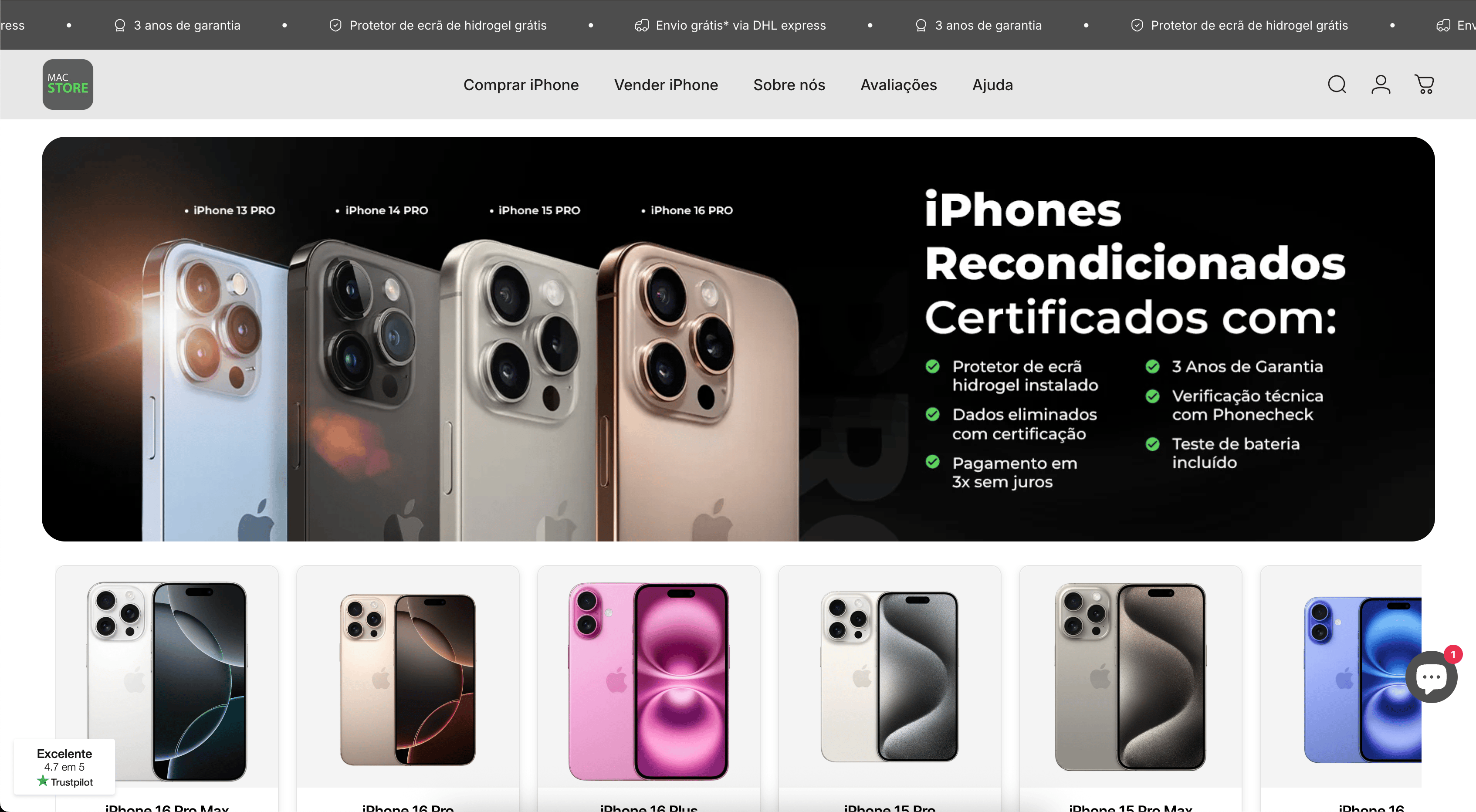The height and width of the screenshot is (812, 1476).
Task: Open the chat bubble widget
Action: (1431, 677)
